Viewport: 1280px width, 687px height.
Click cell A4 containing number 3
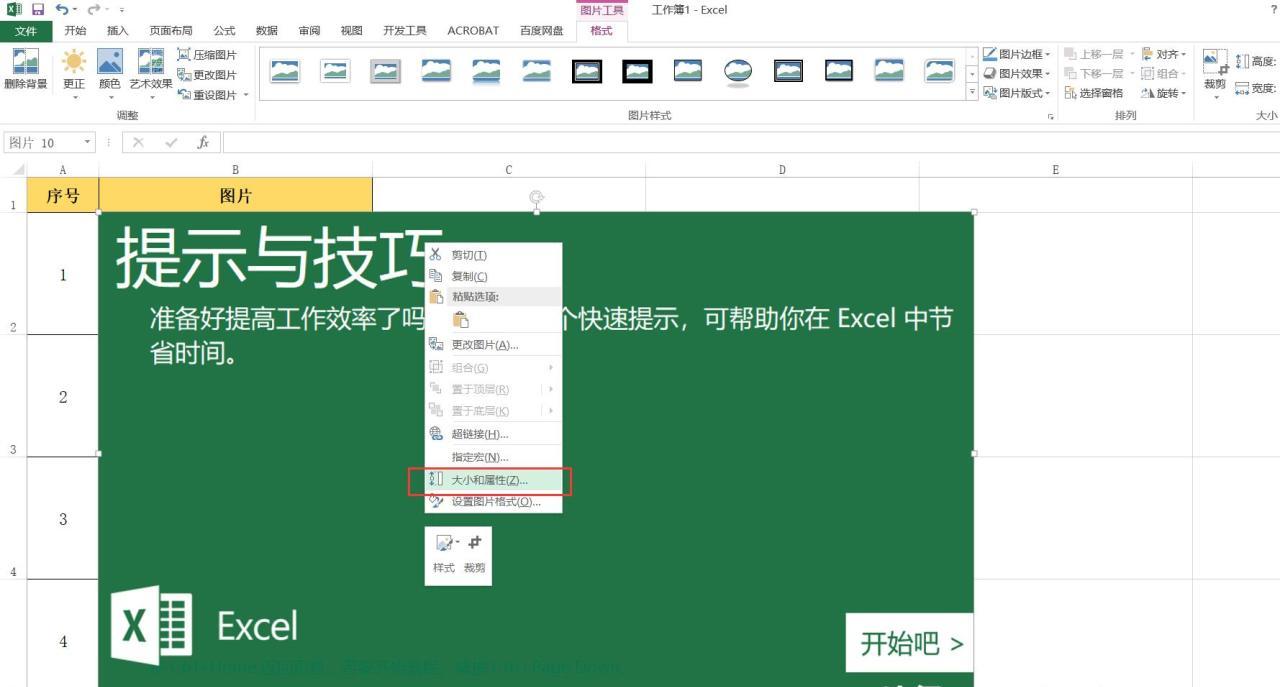pyautogui.click(x=63, y=518)
